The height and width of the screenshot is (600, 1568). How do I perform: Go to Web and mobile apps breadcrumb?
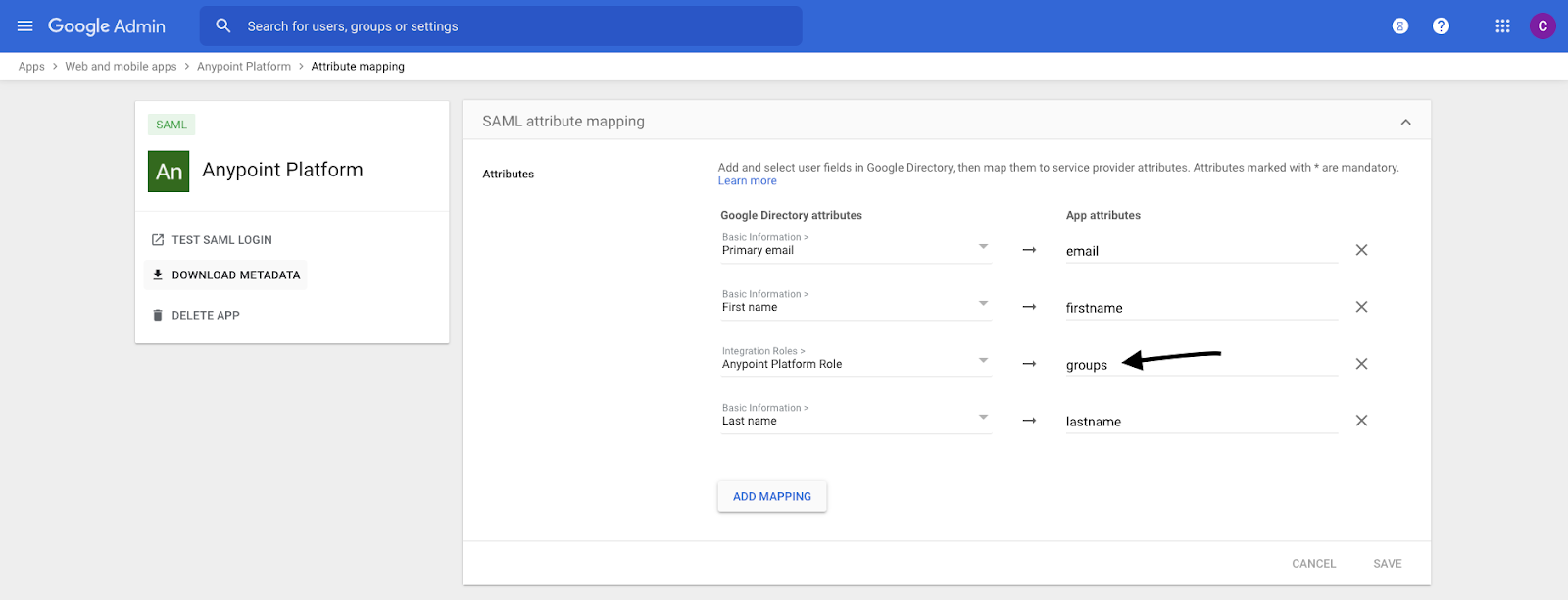[x=121, y=67]
